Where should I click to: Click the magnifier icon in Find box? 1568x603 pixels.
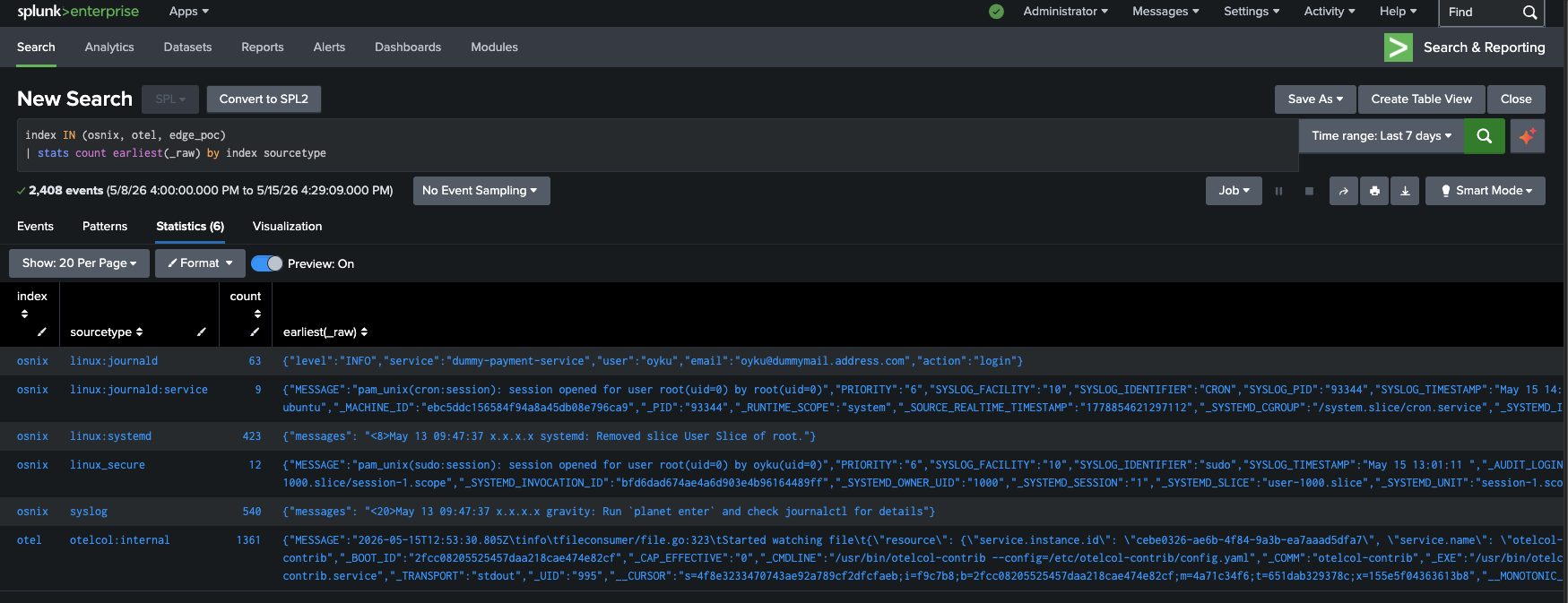1529,13
